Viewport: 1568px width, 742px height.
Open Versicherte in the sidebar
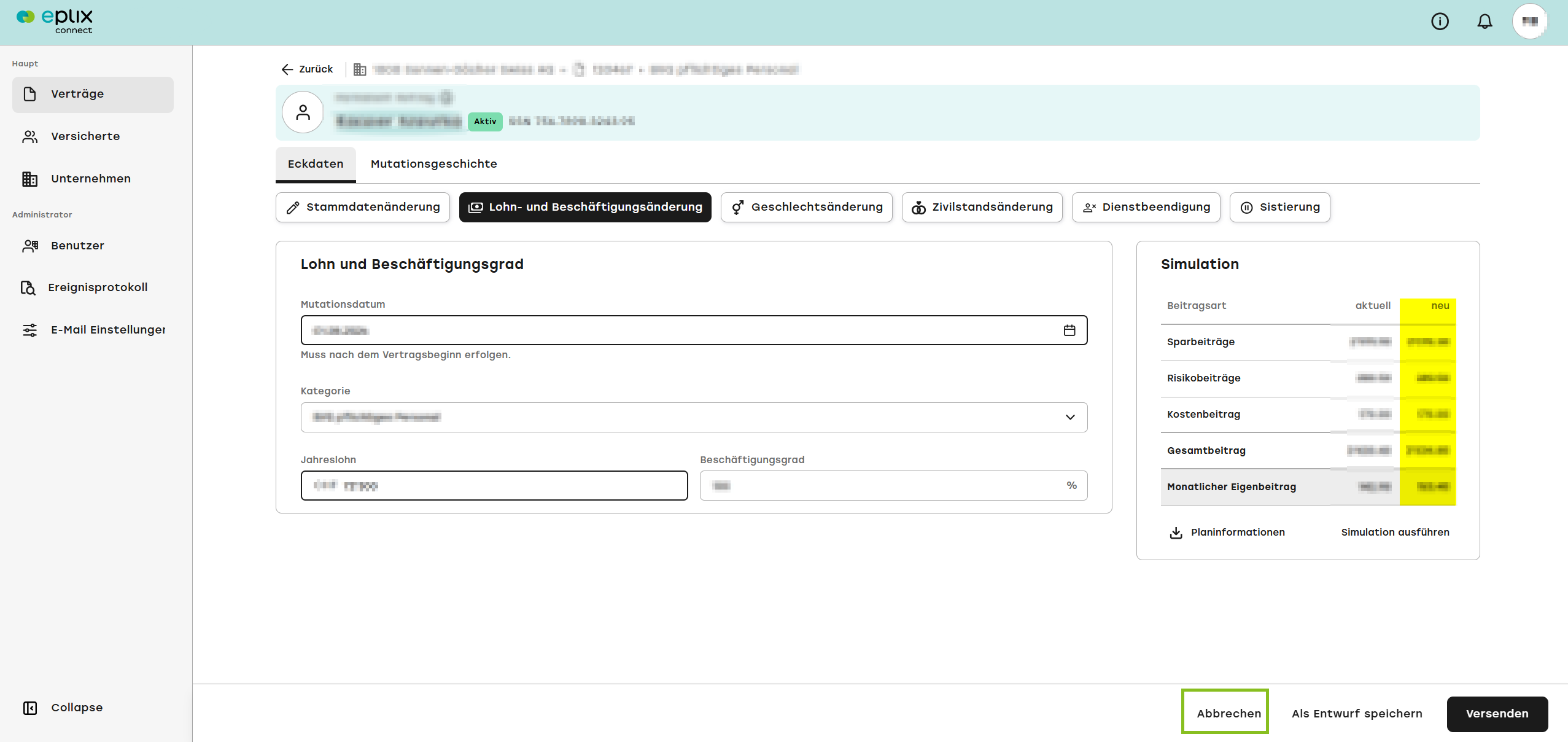click(x=93, y=136)
